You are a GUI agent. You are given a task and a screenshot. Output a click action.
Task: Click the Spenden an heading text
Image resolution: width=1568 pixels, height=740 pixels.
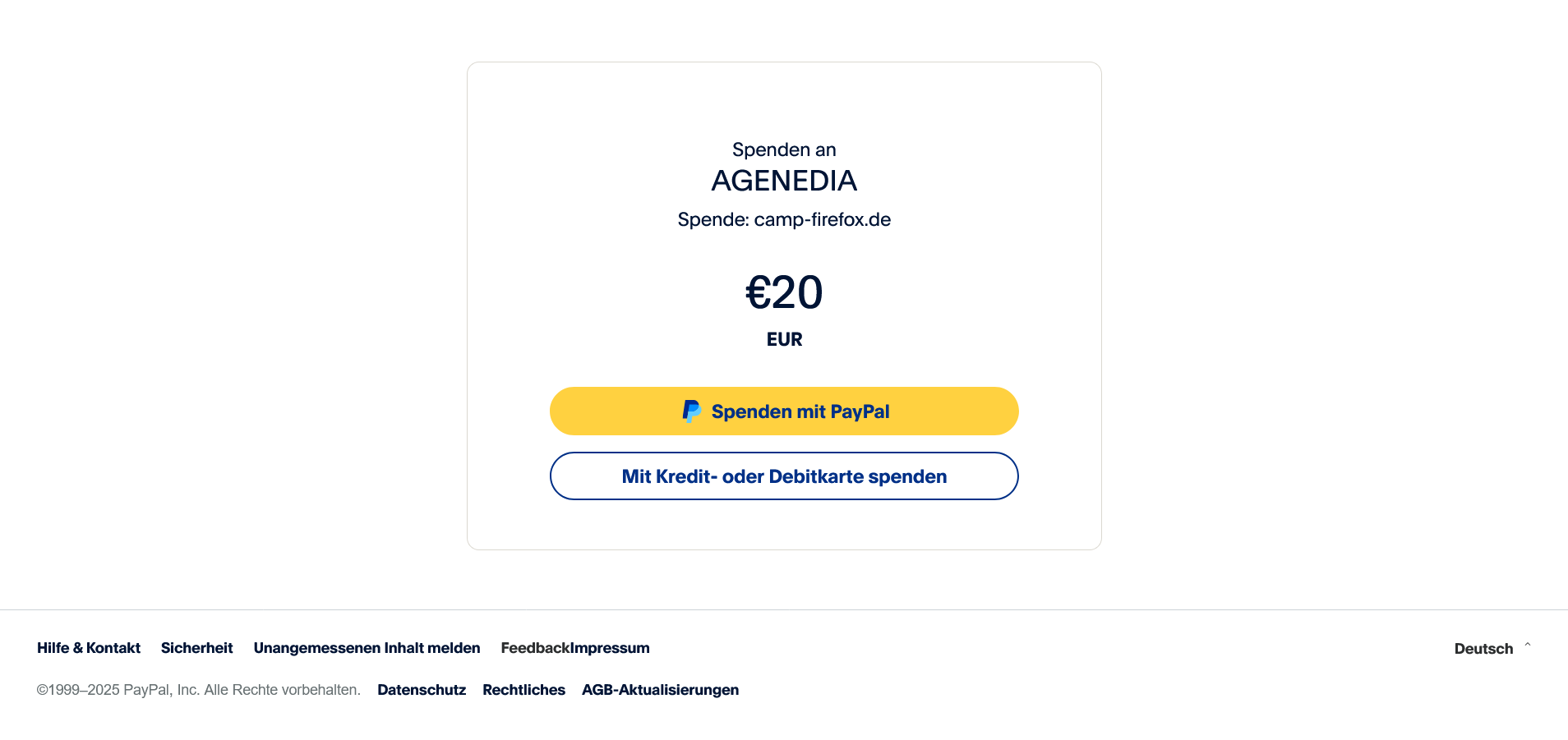tap(784, 149)
